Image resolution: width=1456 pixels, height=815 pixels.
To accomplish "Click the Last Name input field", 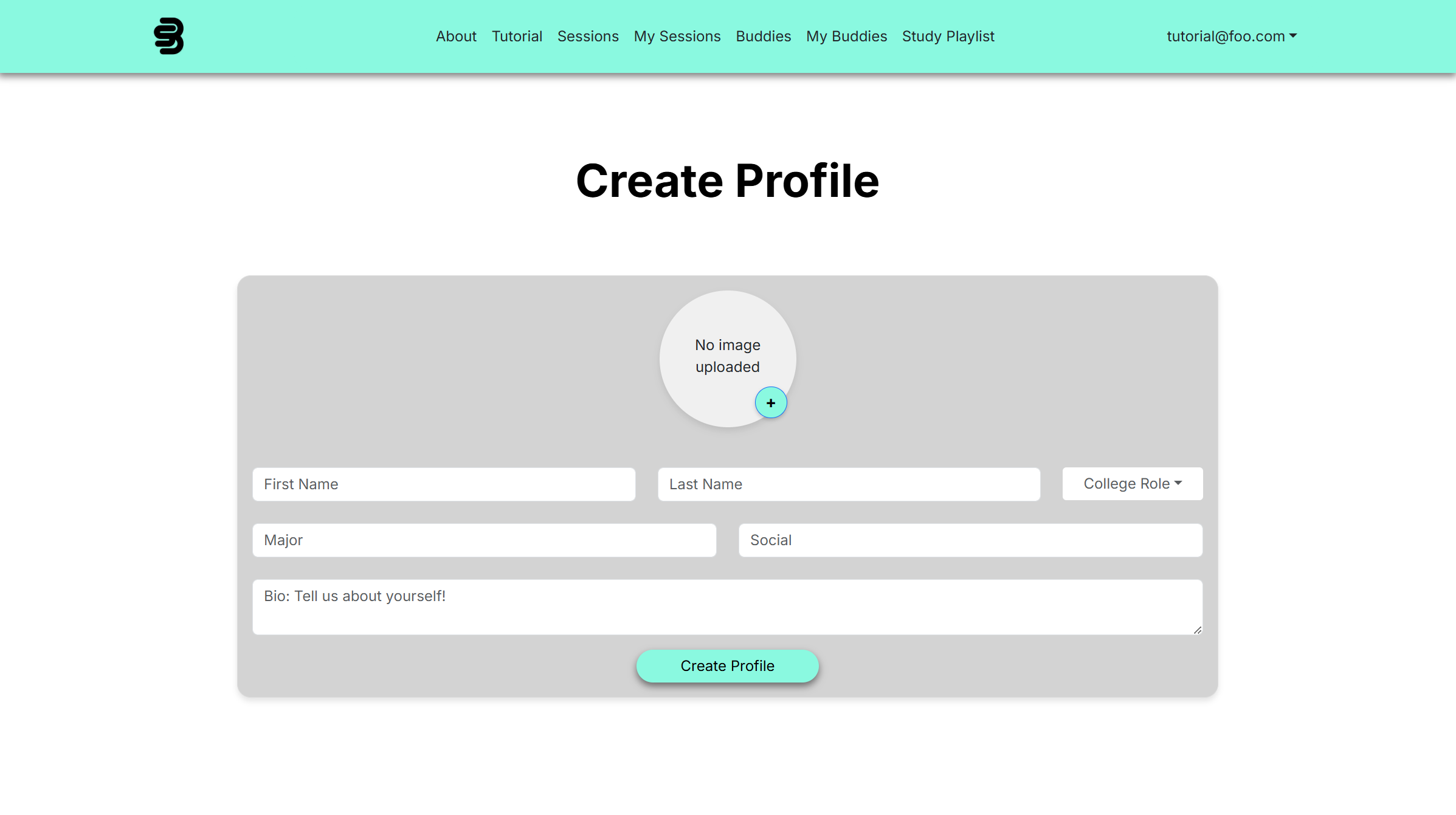I will (849, 483).
